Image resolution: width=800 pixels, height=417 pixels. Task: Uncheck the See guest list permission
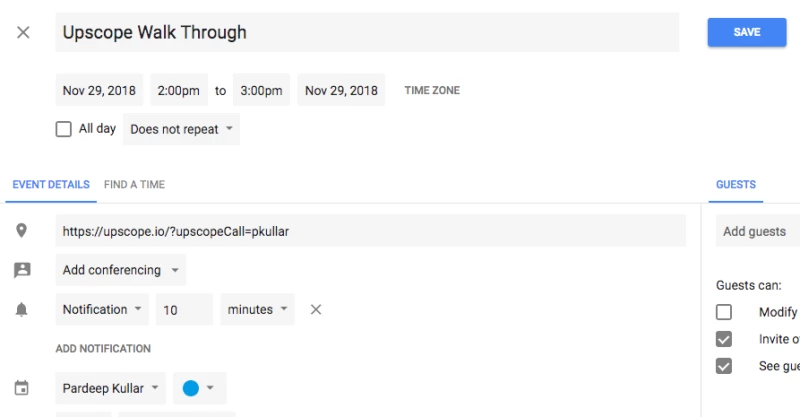click(x=725, y=366)
